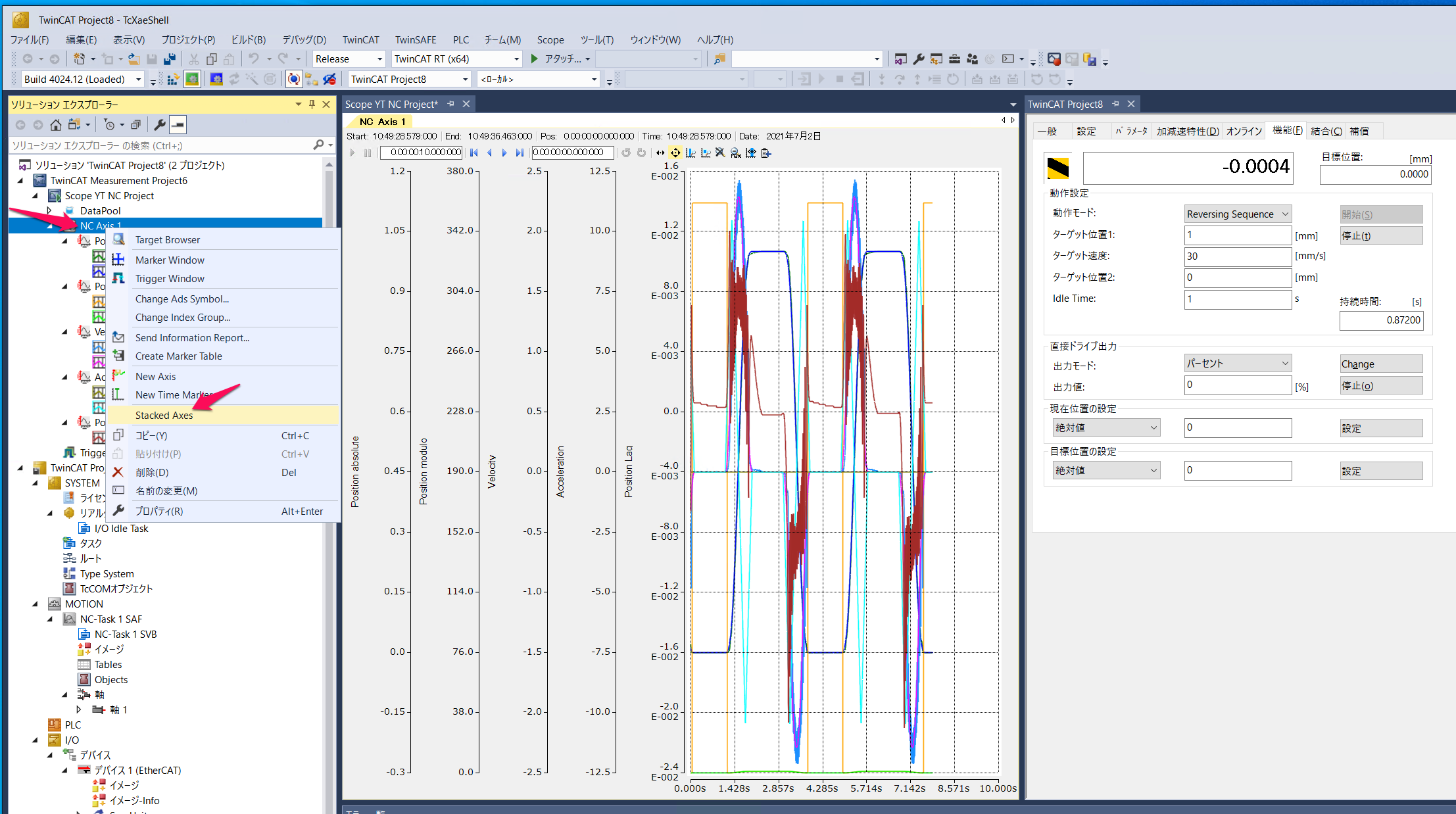Click the Change button for drive output

coord(1380,364)
